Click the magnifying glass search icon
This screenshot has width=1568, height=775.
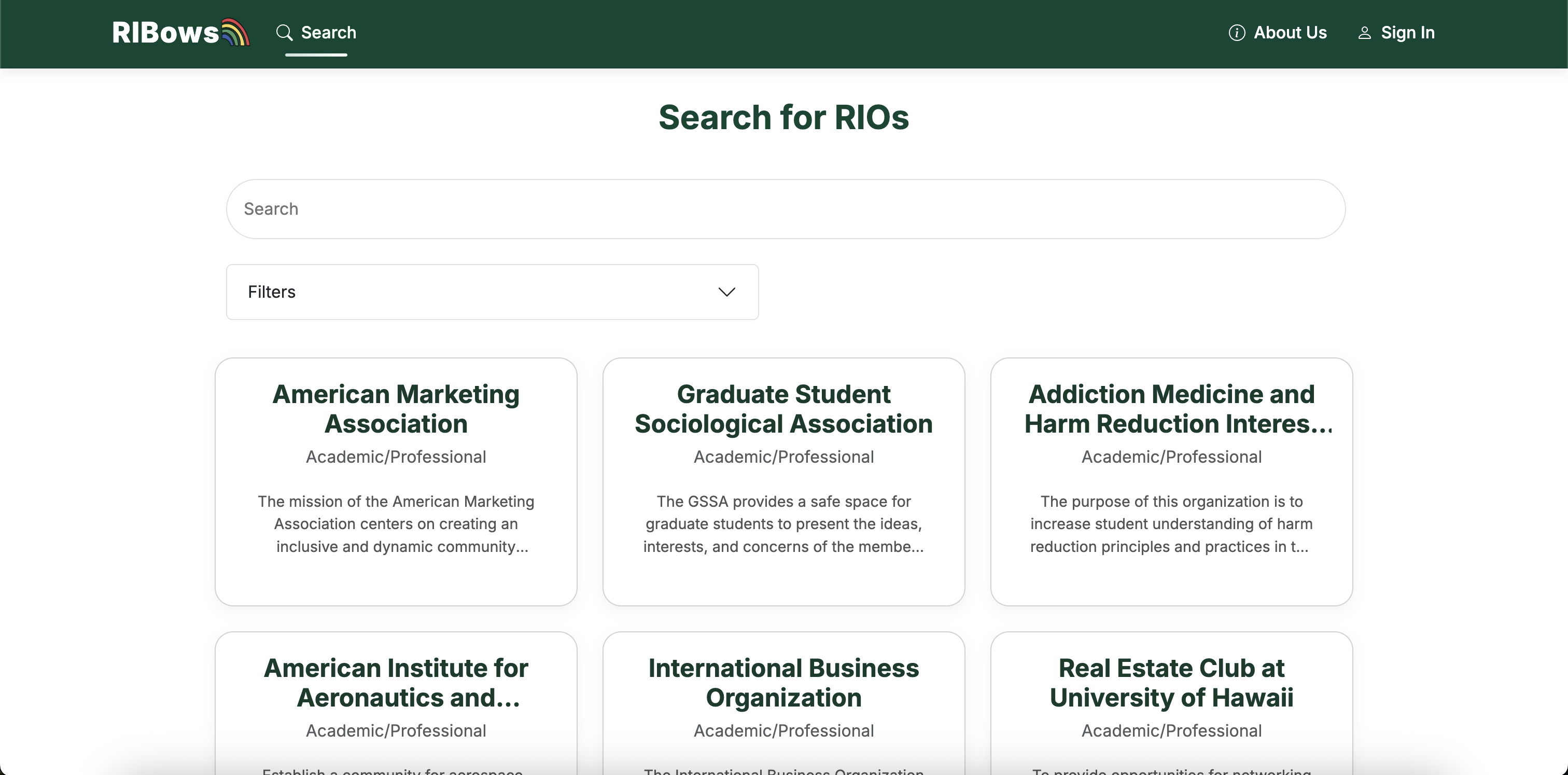pyautogui.click(x=284, y=32)
